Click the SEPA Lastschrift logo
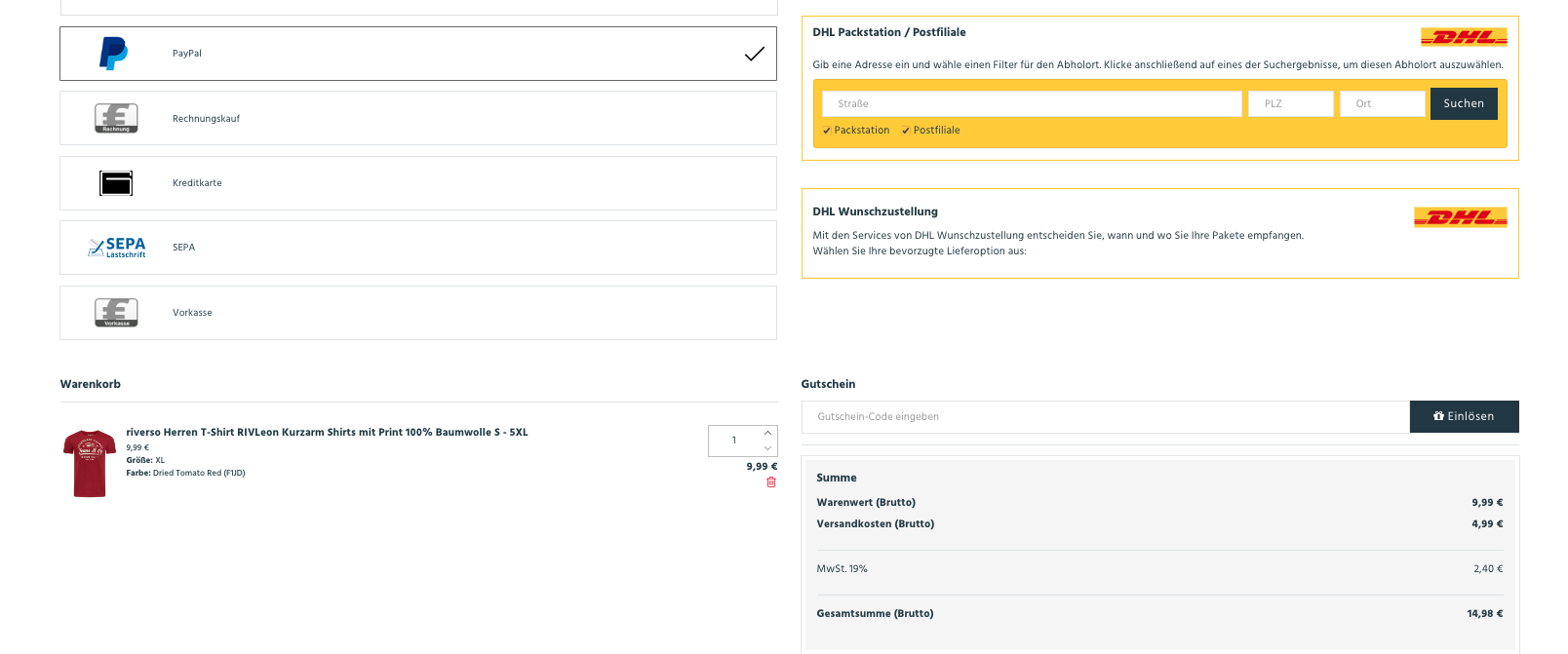Screen dimensions: 1568x654 point(117,248)
